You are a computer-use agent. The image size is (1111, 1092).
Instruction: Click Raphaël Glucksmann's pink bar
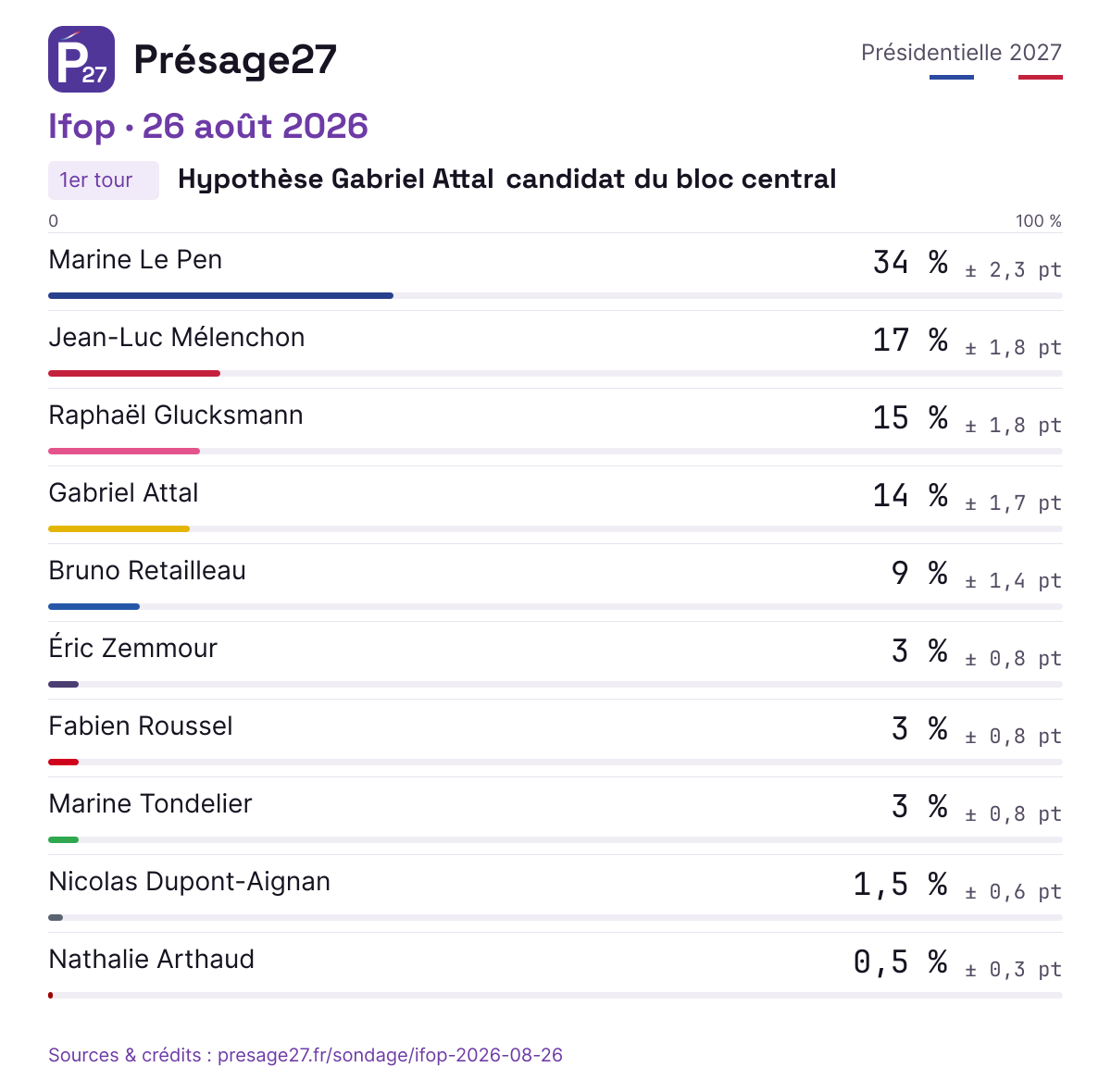tap(124, 452)
